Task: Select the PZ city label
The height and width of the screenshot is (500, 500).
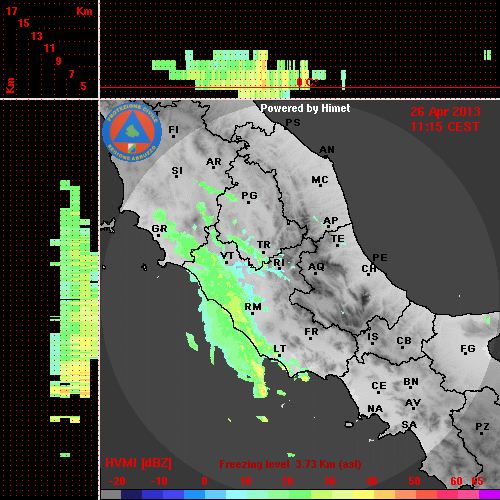Action: click(482, 427)
